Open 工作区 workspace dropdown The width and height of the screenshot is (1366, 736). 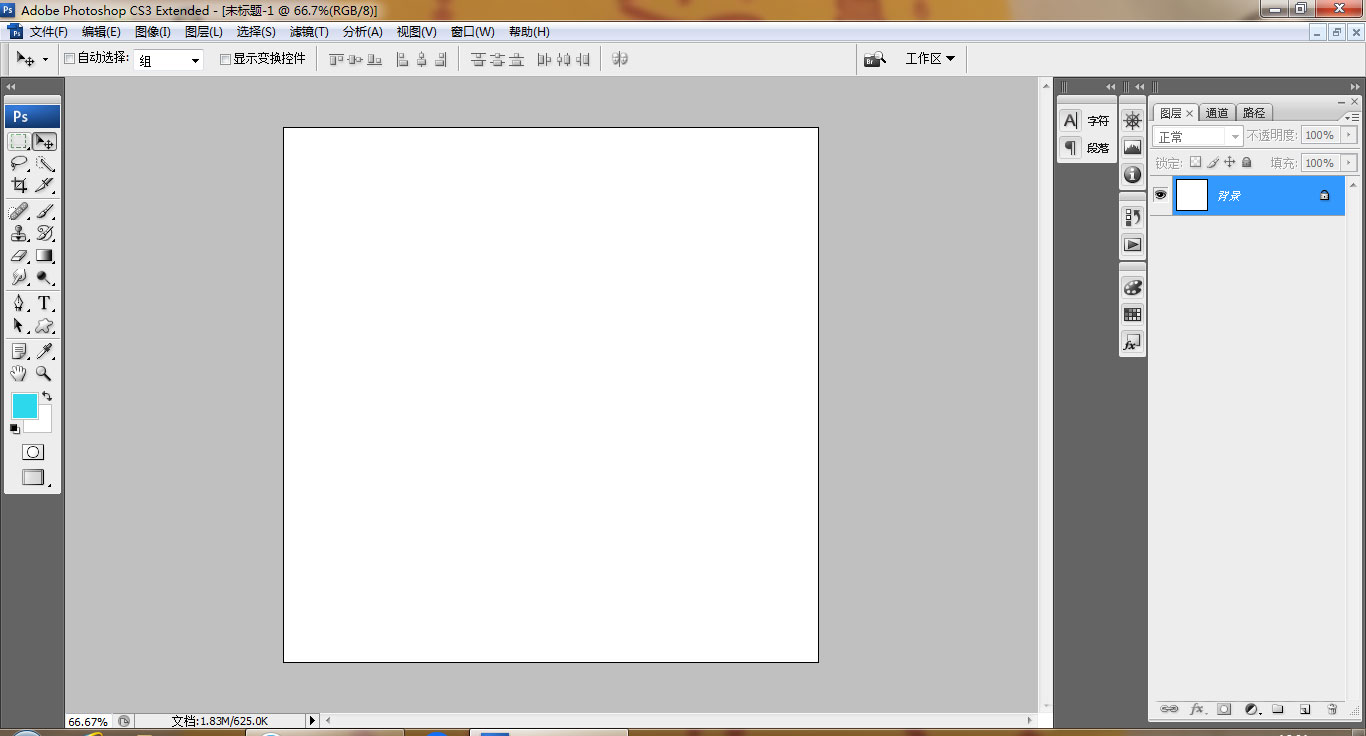[x=930, y=59]
